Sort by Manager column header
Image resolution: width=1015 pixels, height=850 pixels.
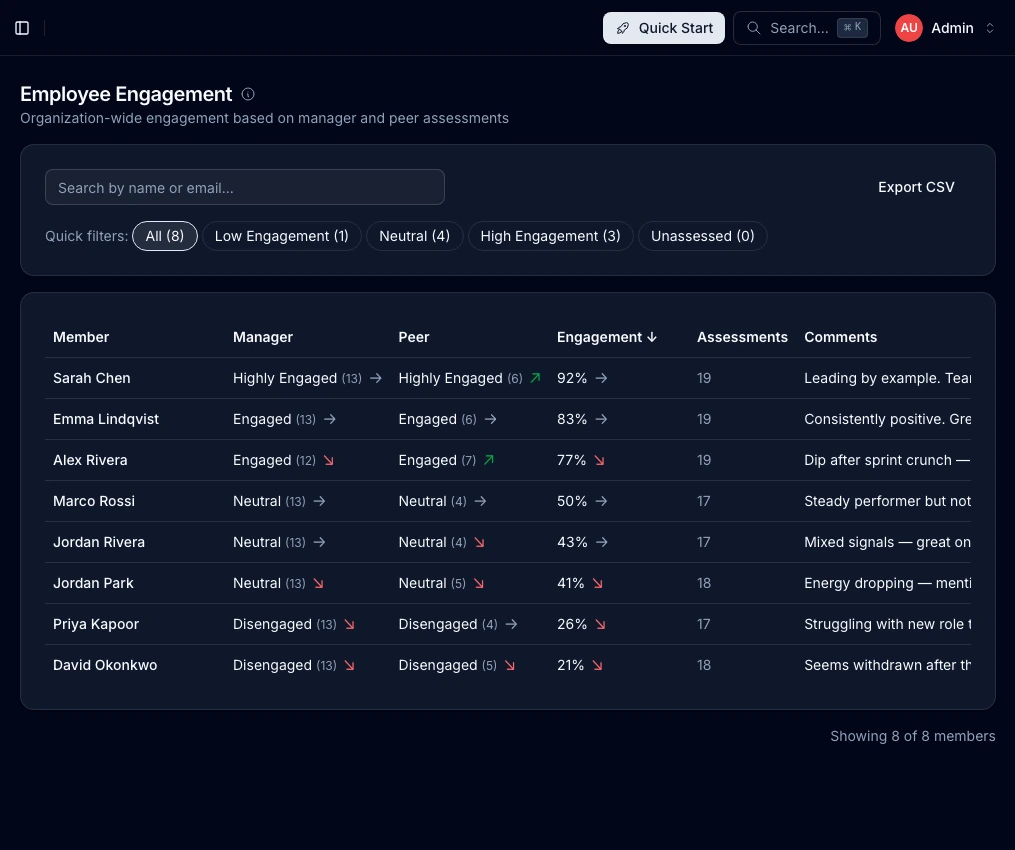tap(263, 337)
